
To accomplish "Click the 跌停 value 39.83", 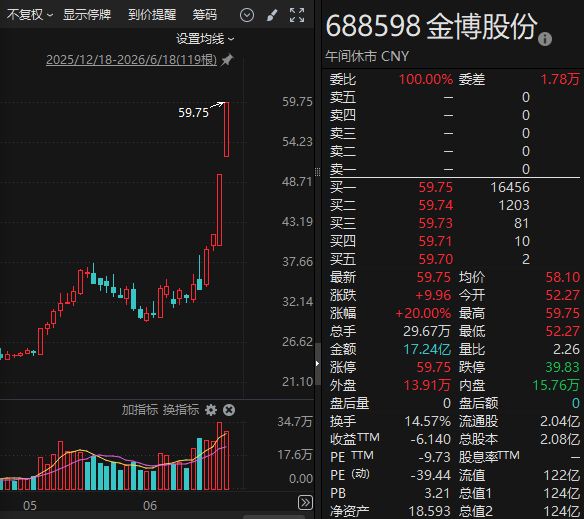I will (562, 367).
